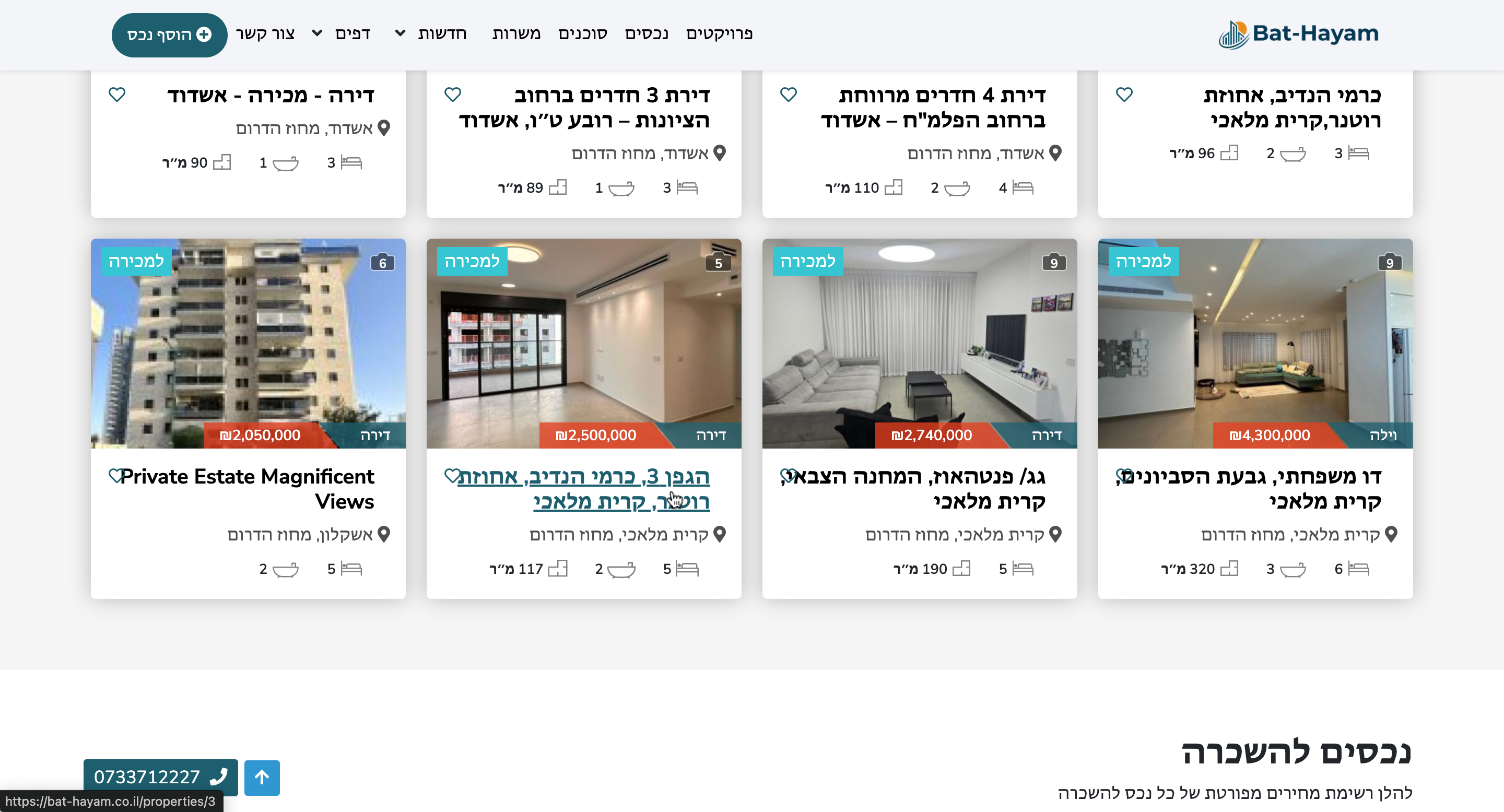Toggle favorite heart on כרמי הנדיב card
Viewport: 1504px width, 812px height.
click(1124, 94)
